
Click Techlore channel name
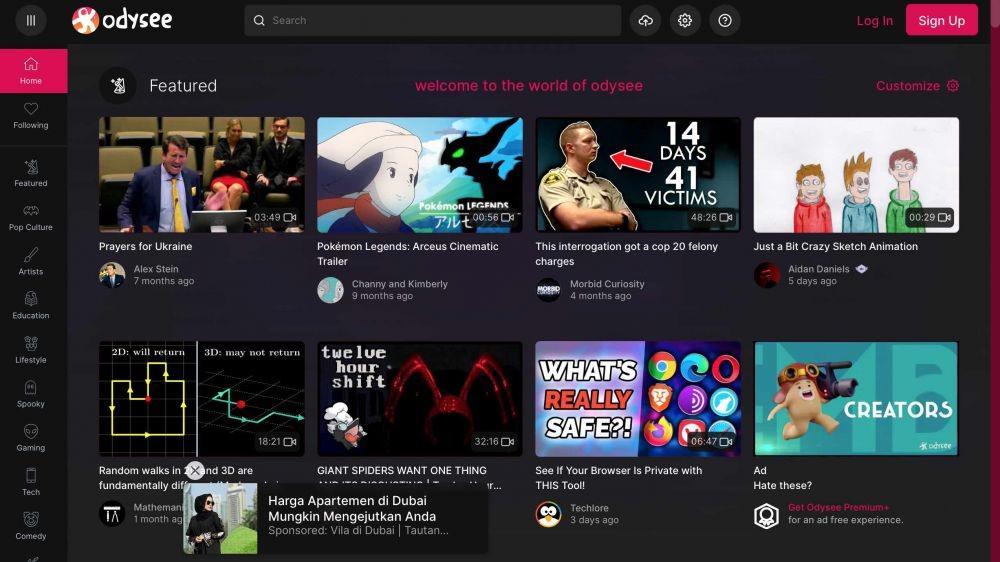589,508
